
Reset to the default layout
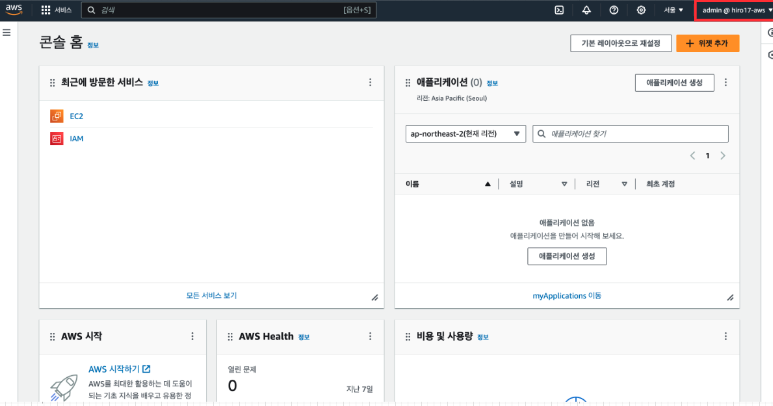point(621,43)
